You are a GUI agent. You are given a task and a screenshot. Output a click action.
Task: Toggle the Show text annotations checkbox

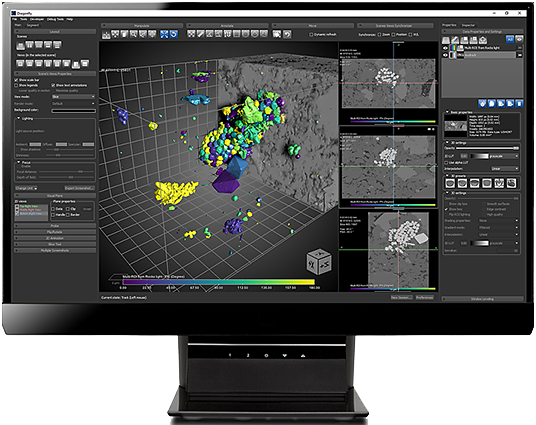coord(53,85)
